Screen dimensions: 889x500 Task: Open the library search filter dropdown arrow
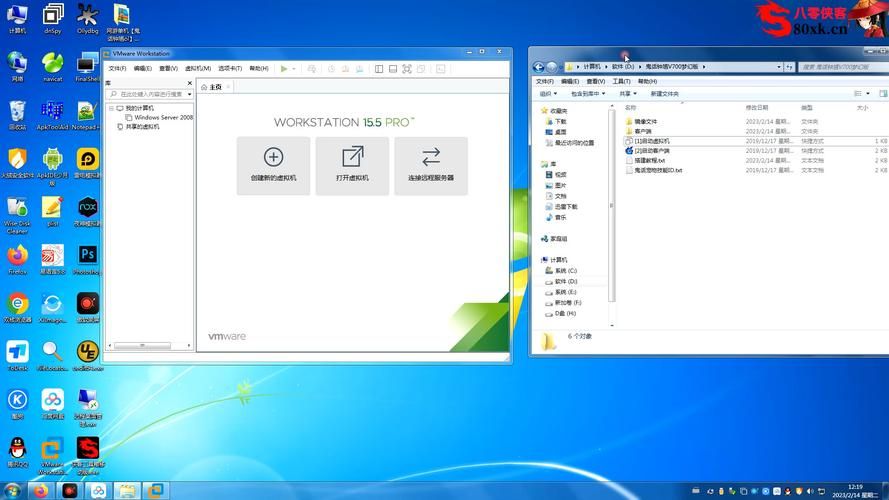(189, 94)
